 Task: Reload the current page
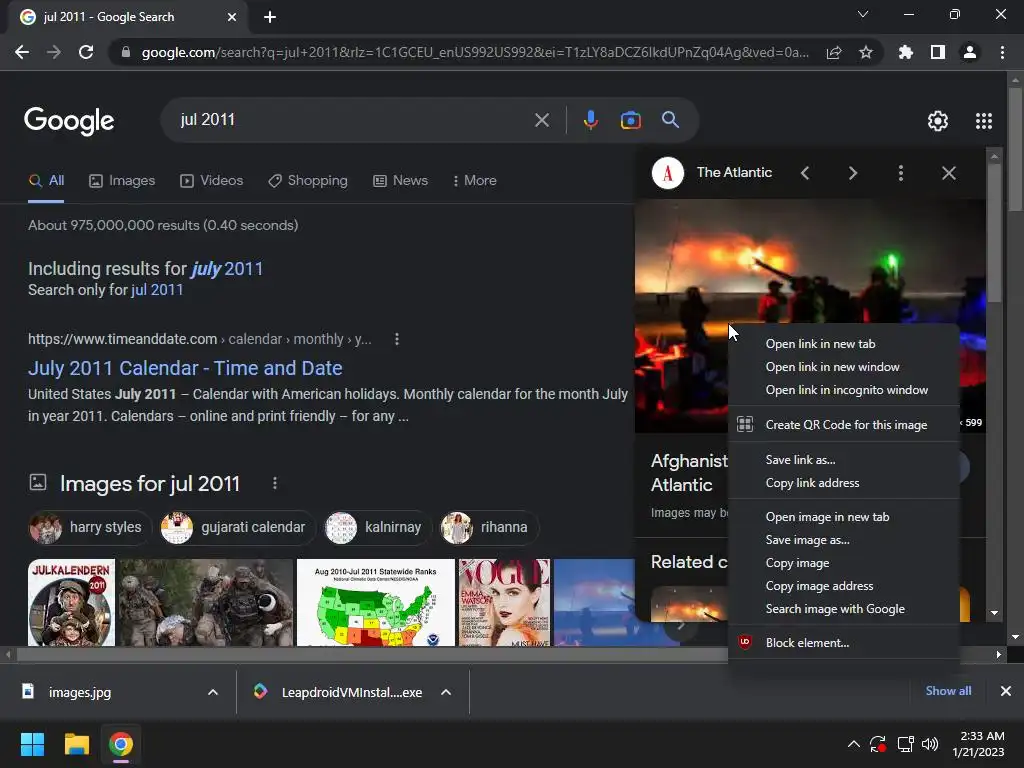point(86,52)
